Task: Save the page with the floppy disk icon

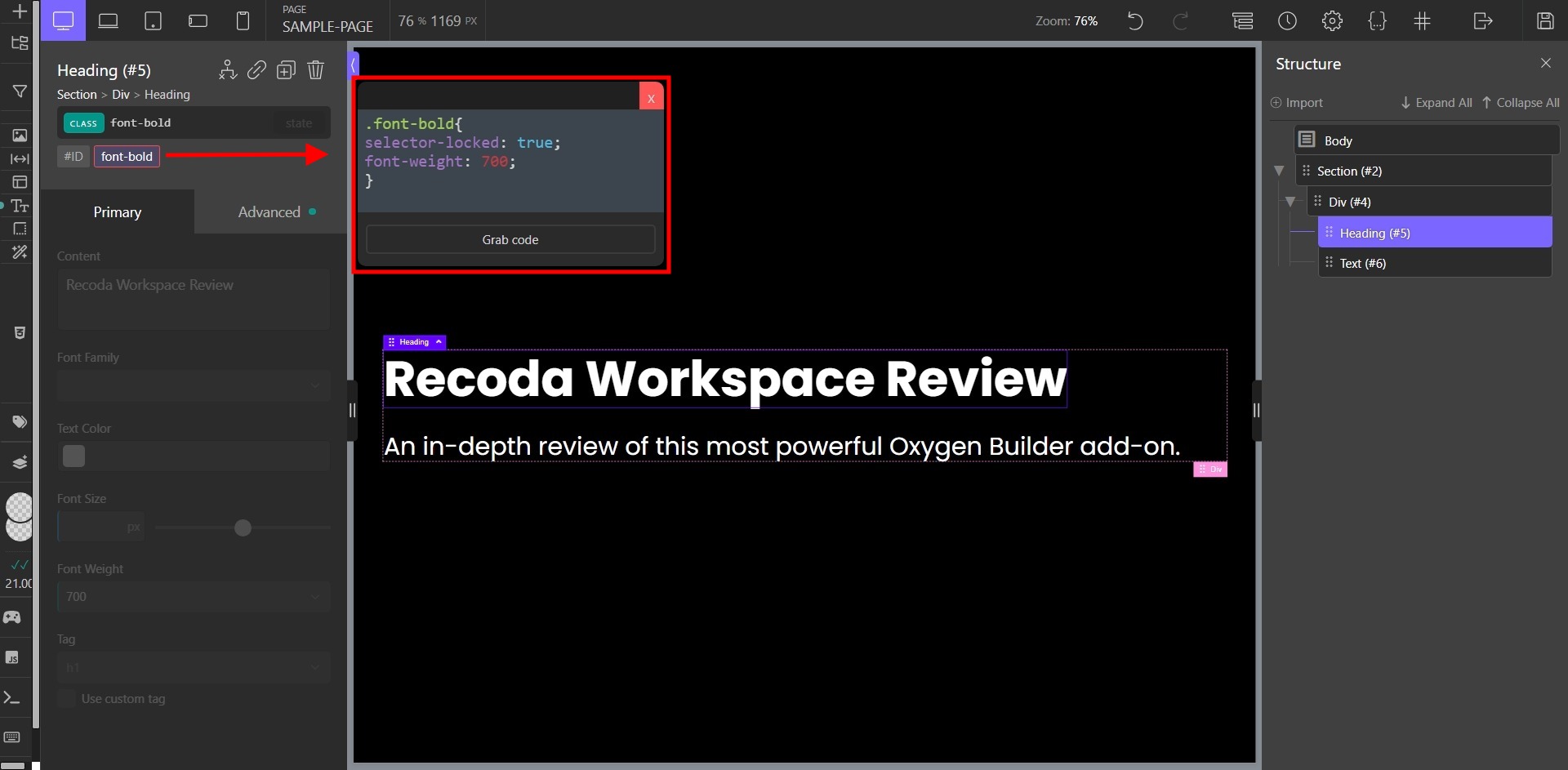Action: 1546,20
